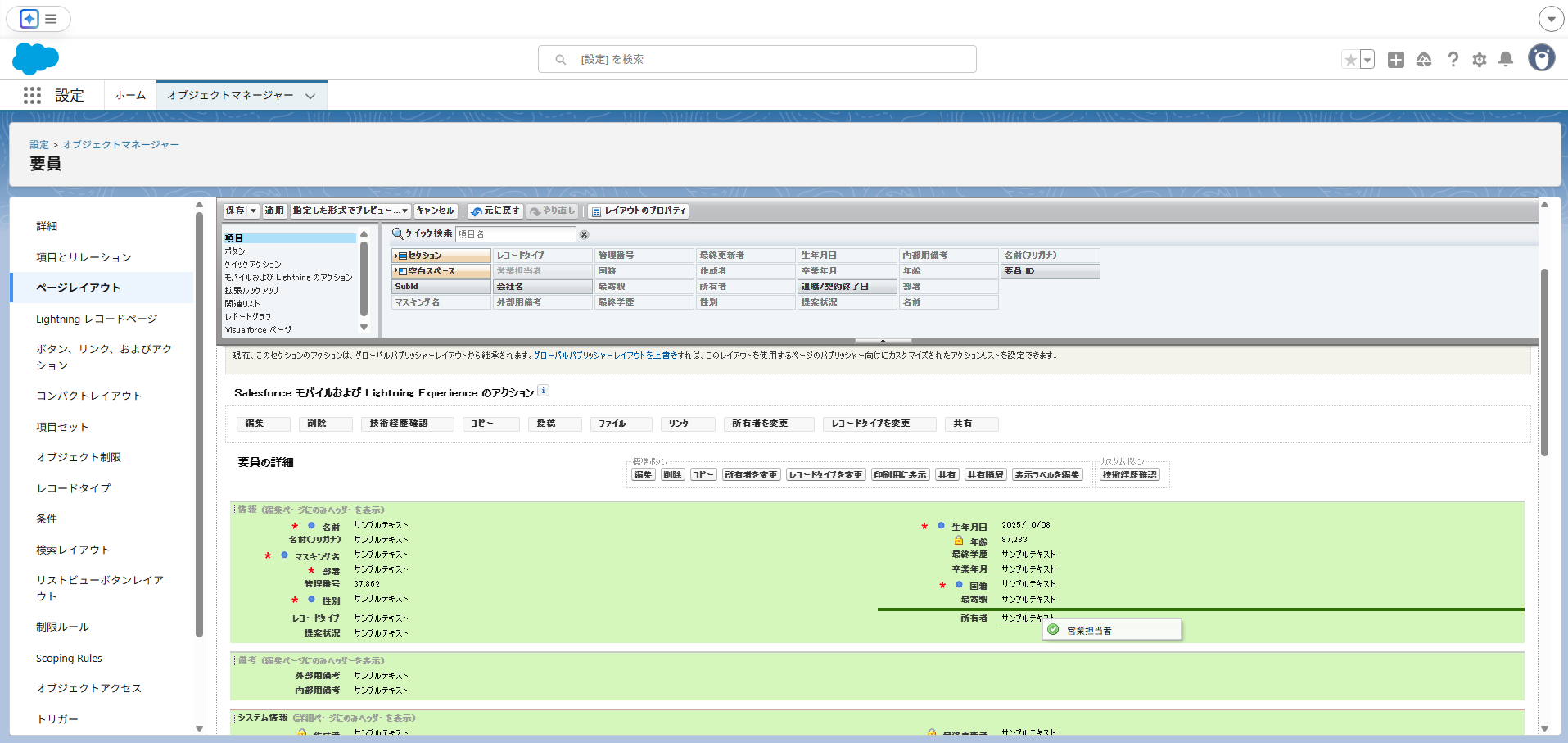Screen dimensions: 1568x743
Task: Click the キャンセル button
Action: (435, 211)
